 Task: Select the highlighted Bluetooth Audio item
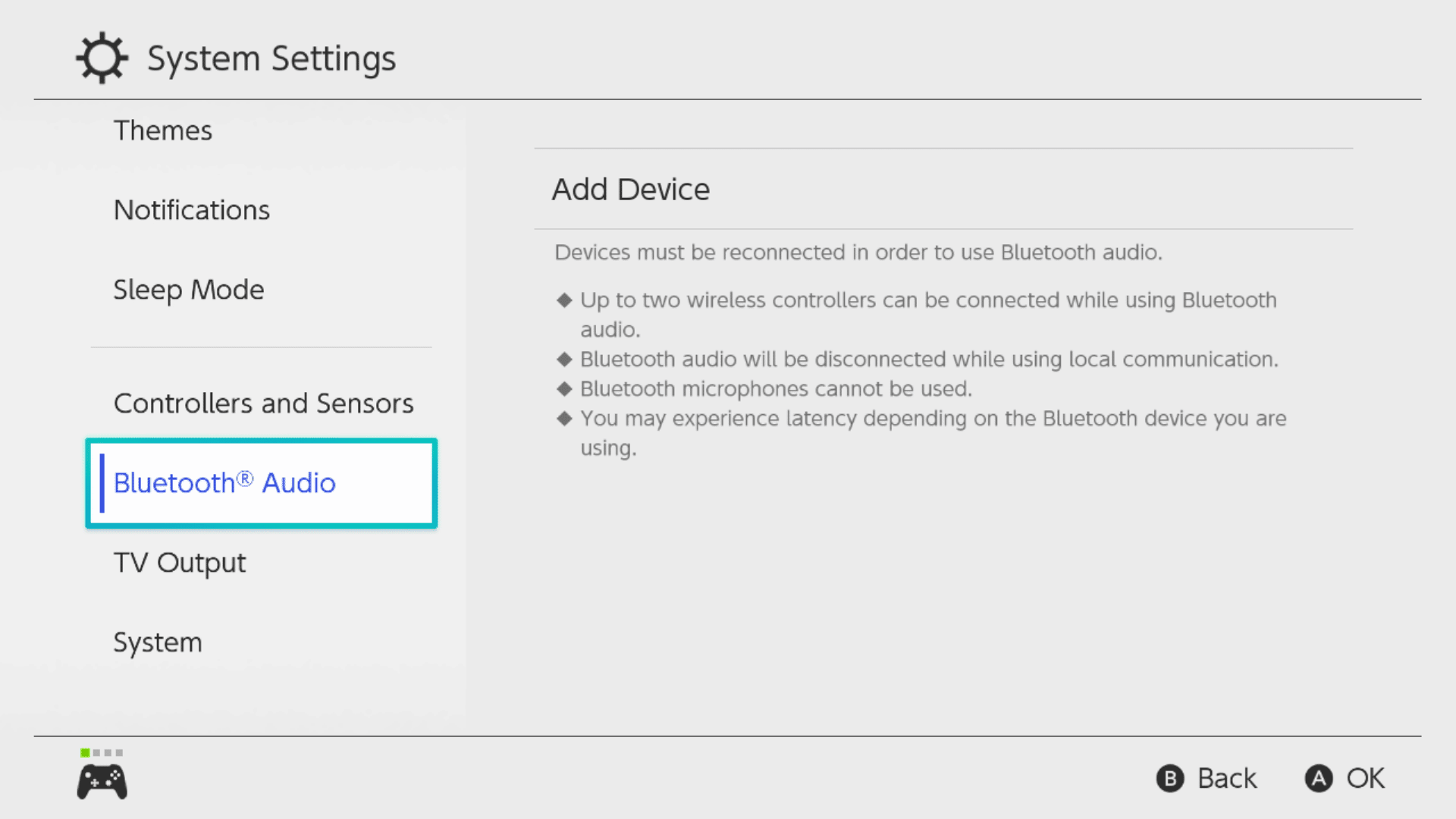pos(262,483)
